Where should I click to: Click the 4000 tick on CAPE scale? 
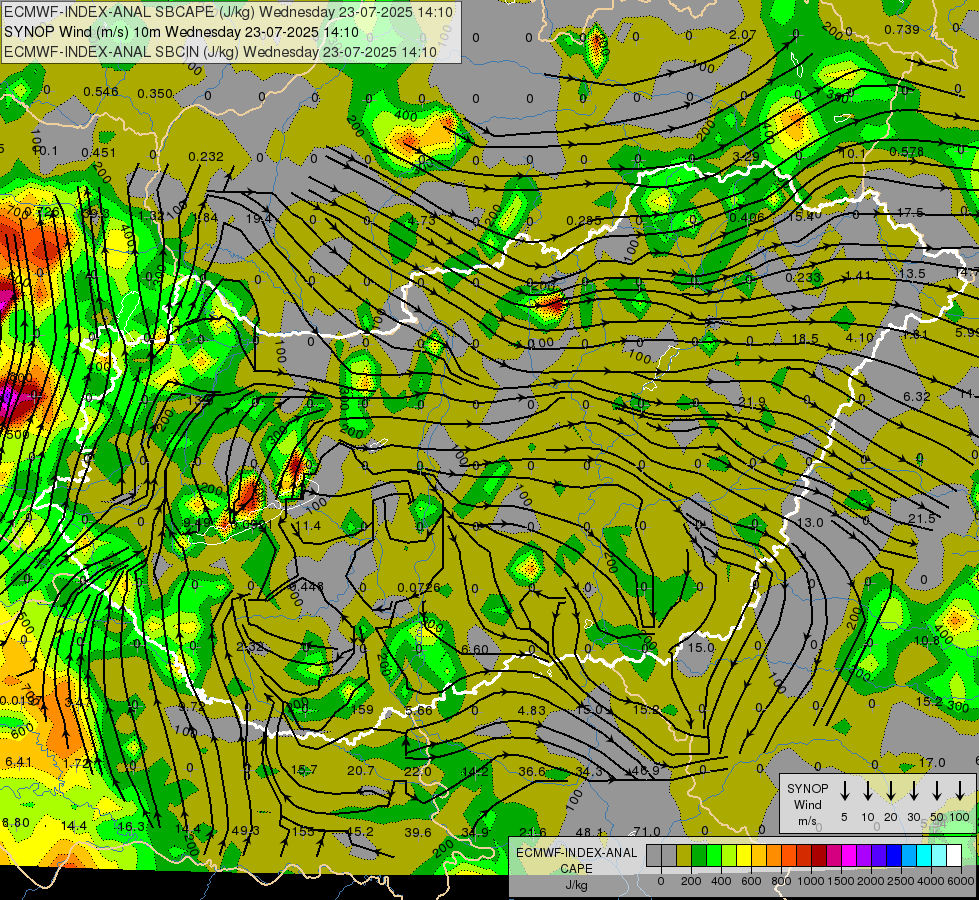[x=931, y=881]
